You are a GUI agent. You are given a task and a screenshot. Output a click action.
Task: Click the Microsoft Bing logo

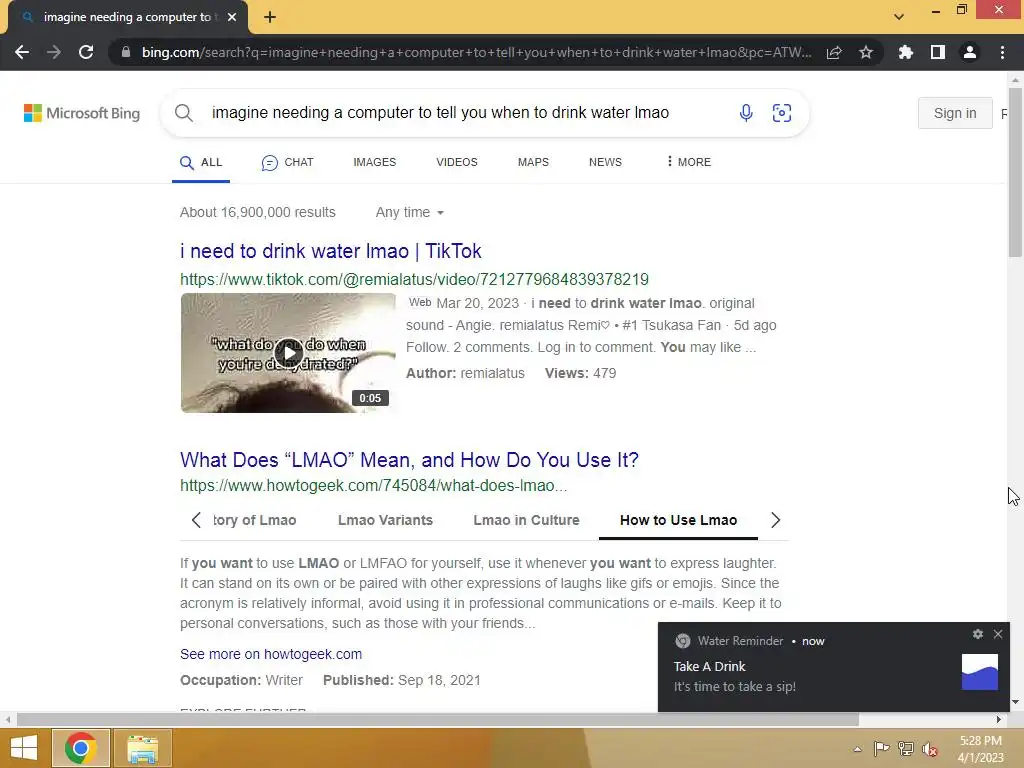point(82,113)
